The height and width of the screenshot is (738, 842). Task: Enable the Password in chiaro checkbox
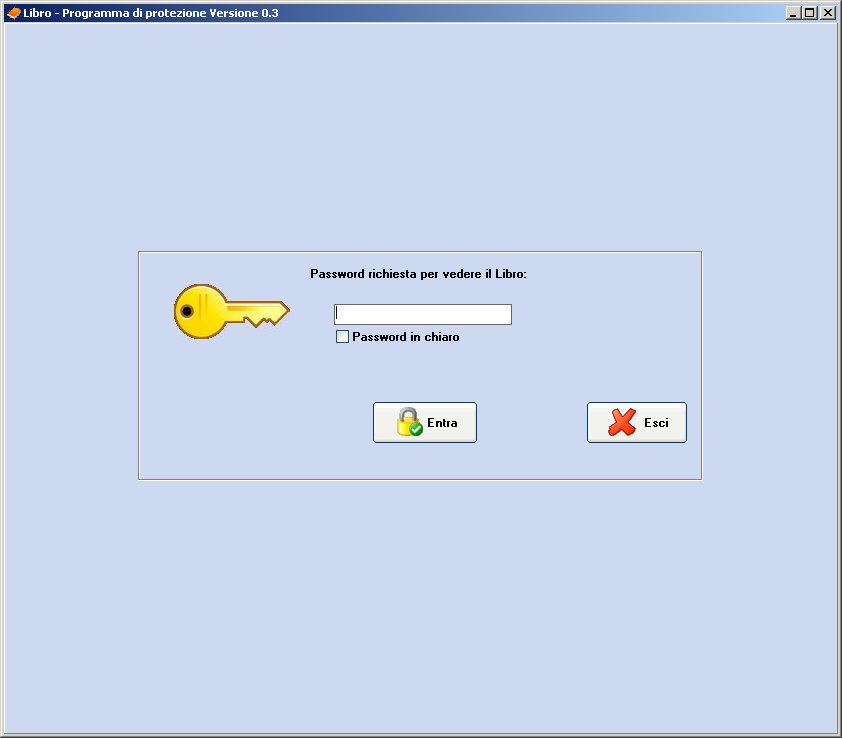click(x=342, y=337)
